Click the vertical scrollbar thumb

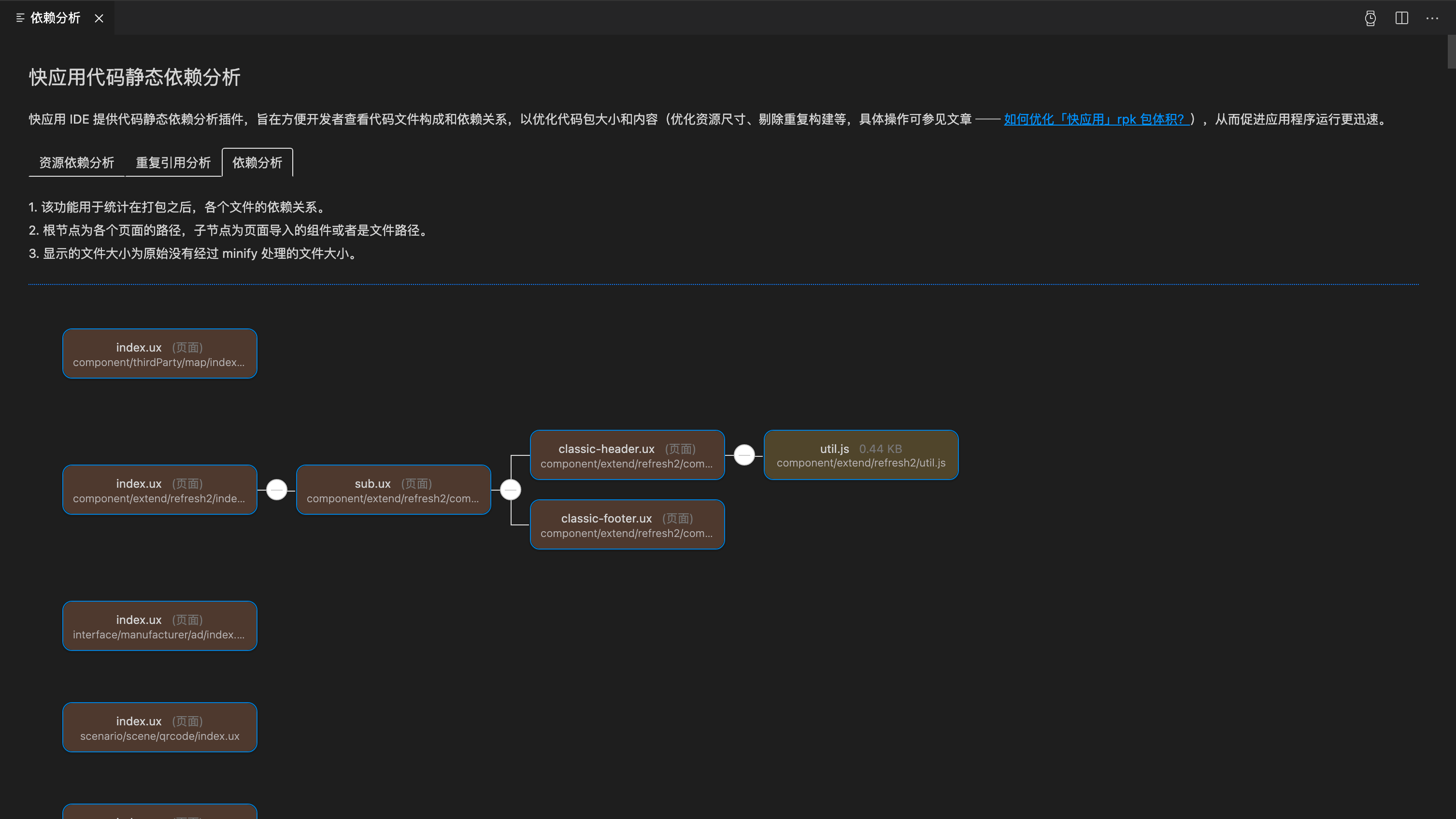(x=1451, y=52)
